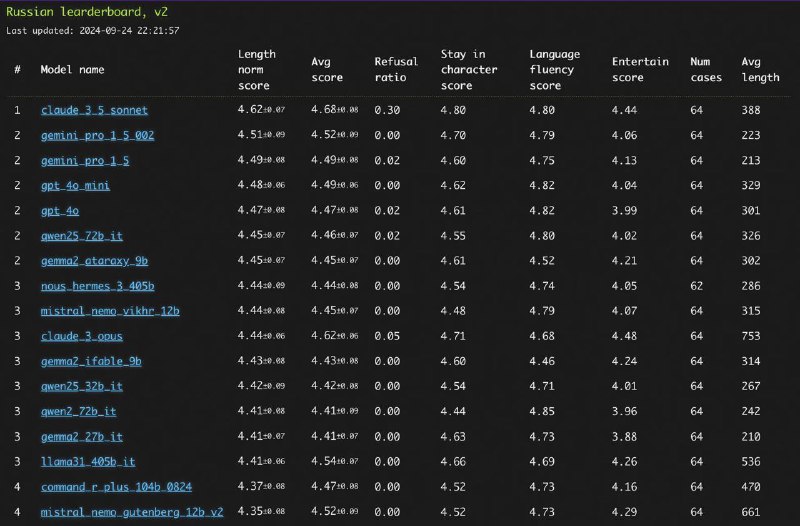Select avg length 267 for qwen25_32b_it

click(751, 386)
